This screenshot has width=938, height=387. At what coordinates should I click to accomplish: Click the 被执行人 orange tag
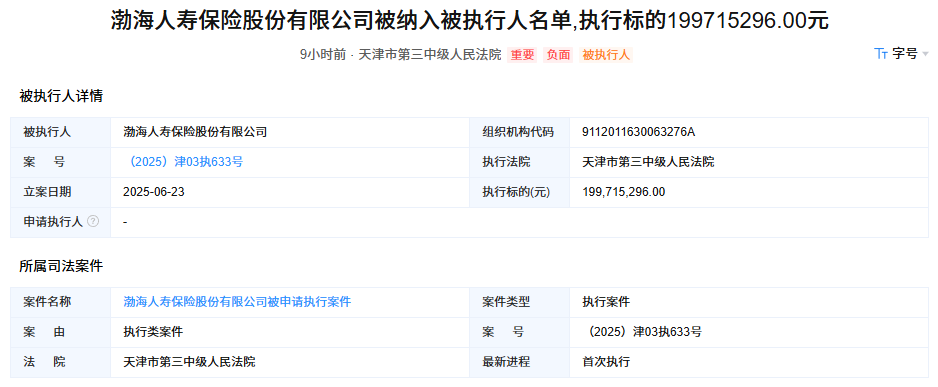click(x=606, y=55)
